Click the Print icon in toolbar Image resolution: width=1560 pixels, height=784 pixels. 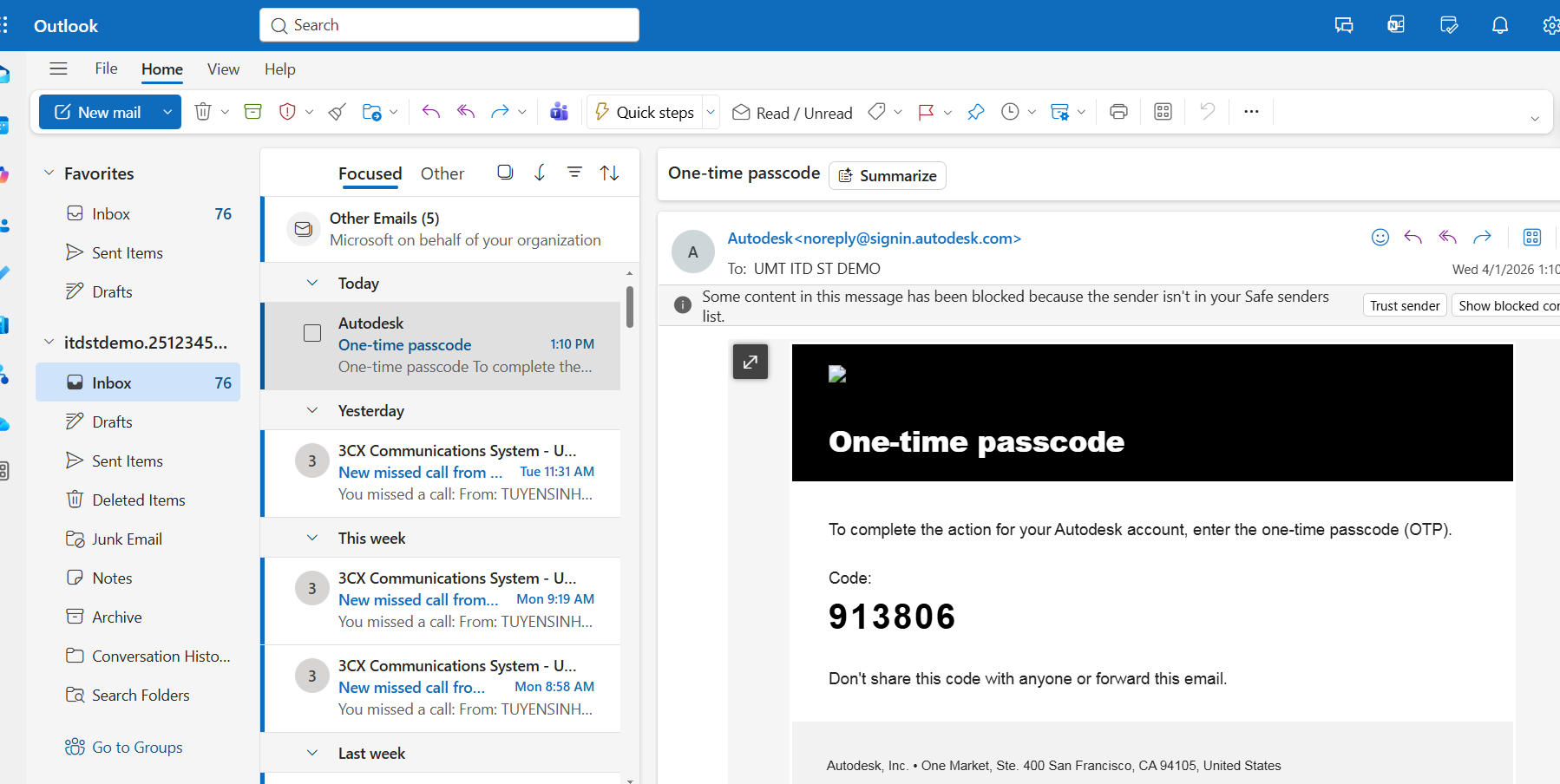[x=1118, y=112]
